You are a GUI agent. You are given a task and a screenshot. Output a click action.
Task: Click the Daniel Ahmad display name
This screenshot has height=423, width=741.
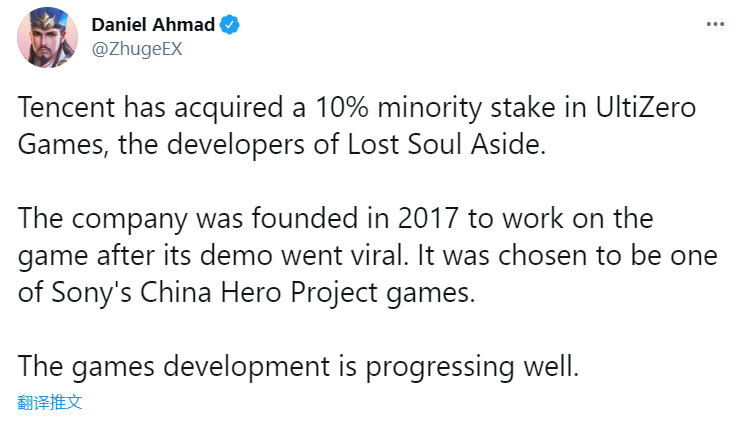pyautogui.click(x=153, y=25)
